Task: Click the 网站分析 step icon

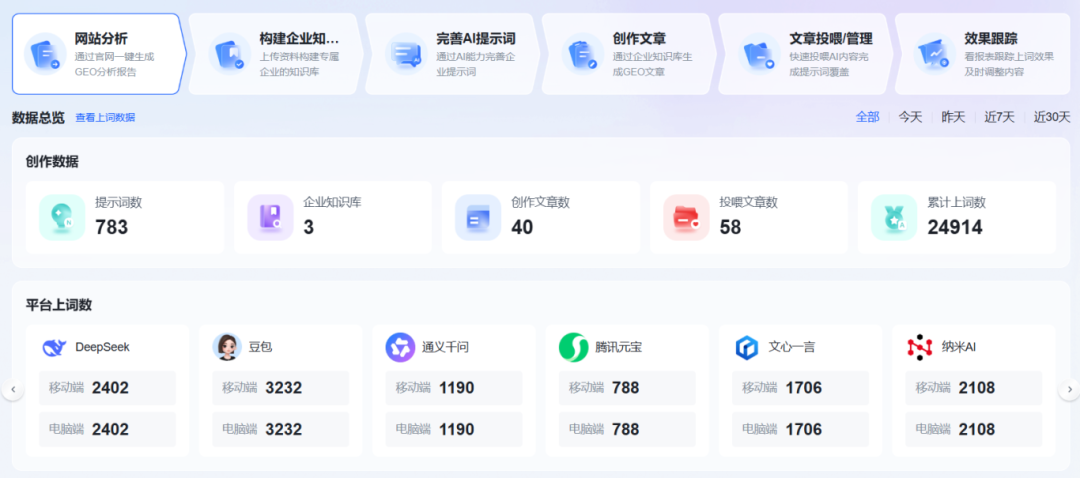Action: point(45,54)
